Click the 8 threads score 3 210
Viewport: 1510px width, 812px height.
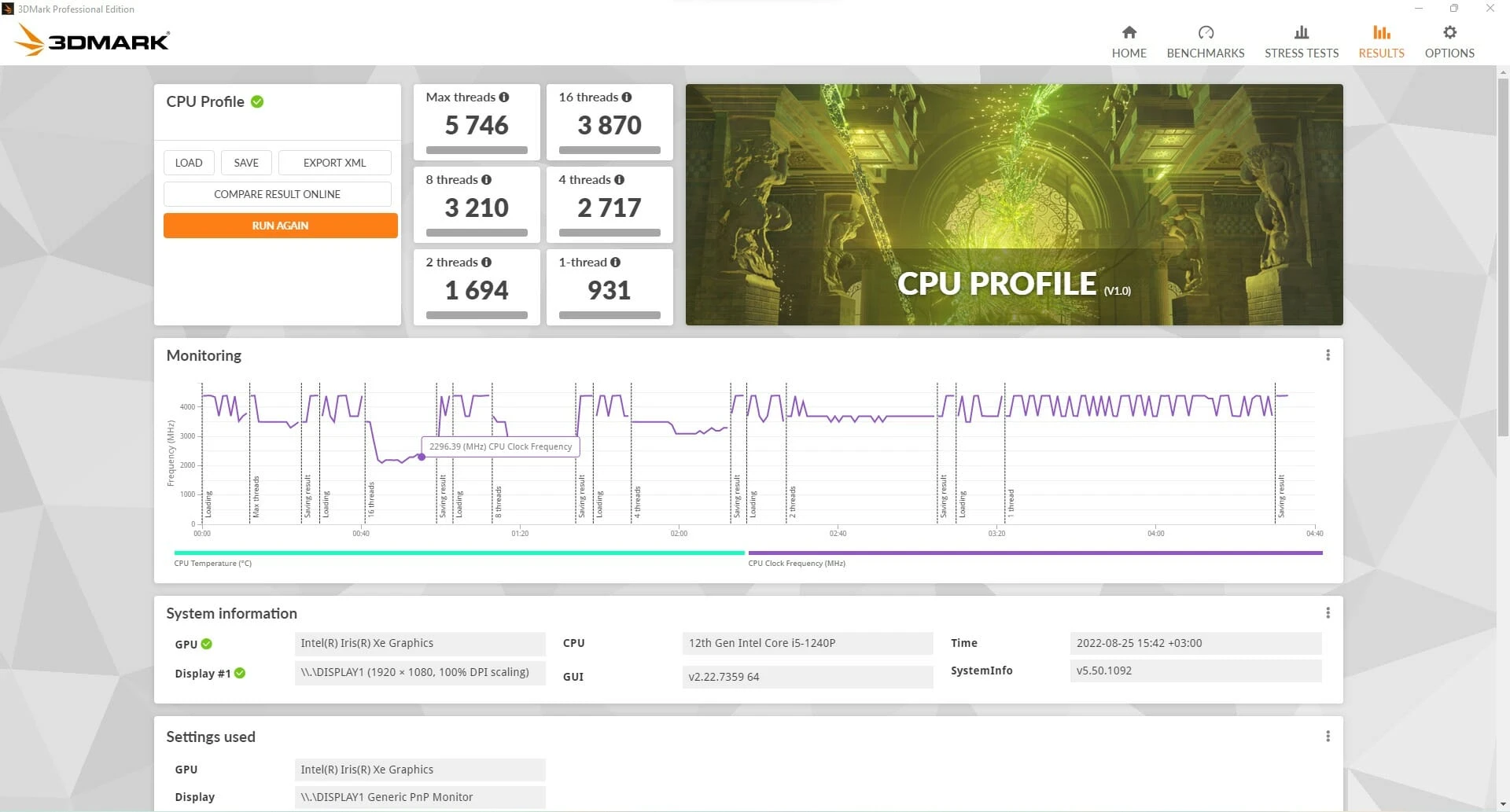click(477, 208)
